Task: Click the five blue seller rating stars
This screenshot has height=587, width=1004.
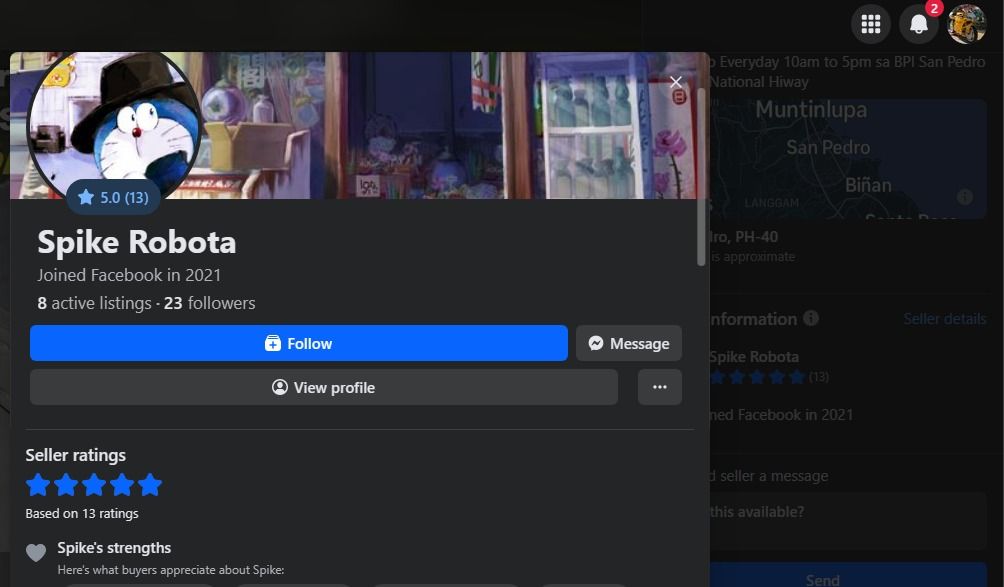Action: point(93,486)
